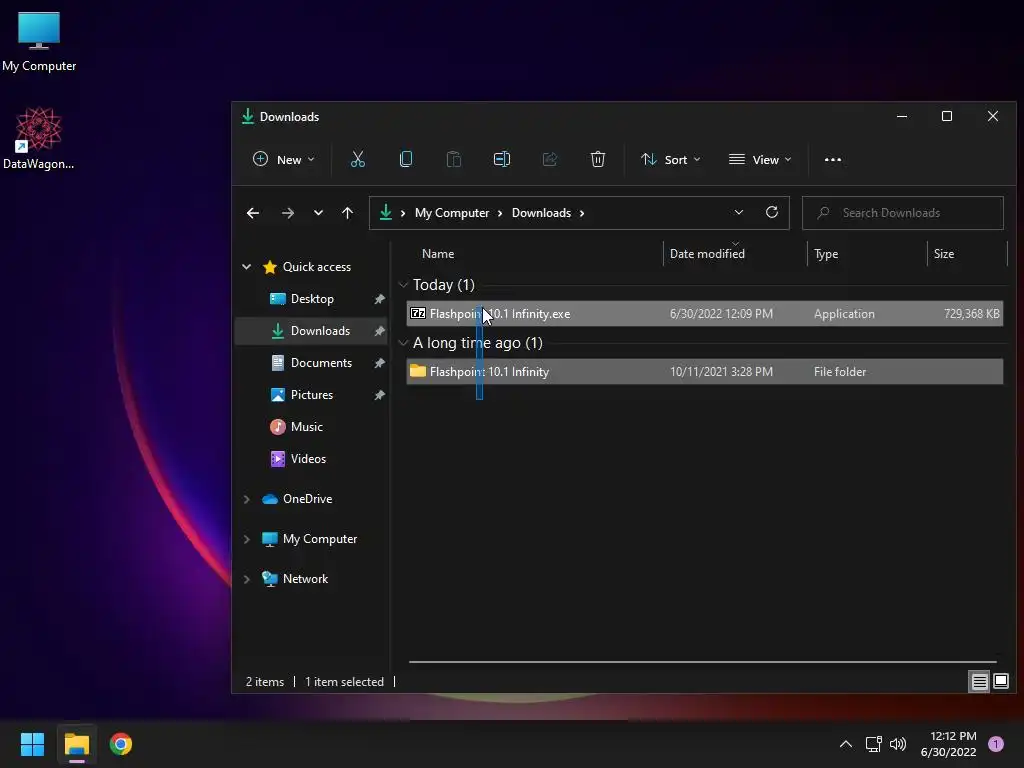
Task: Open the Sort options dropdown
Action: [671, 159]
